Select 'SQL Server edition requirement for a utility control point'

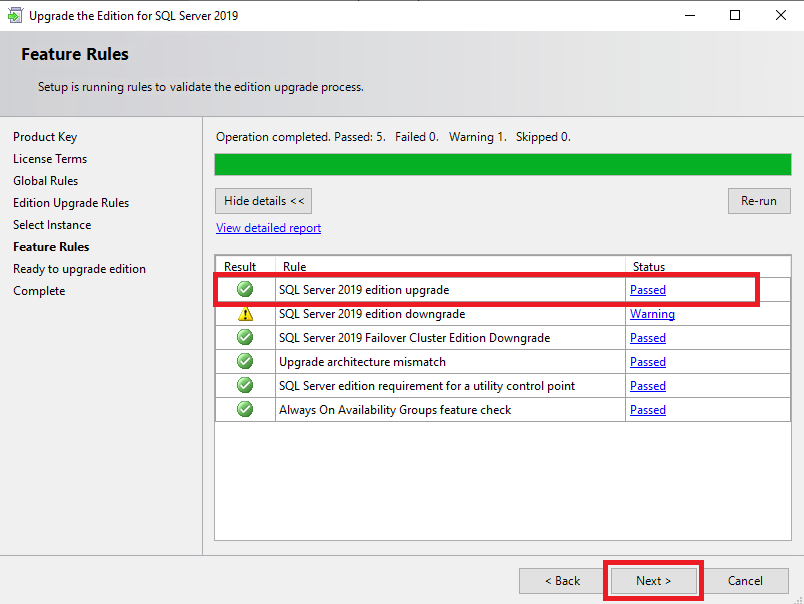tap(427, 386)
